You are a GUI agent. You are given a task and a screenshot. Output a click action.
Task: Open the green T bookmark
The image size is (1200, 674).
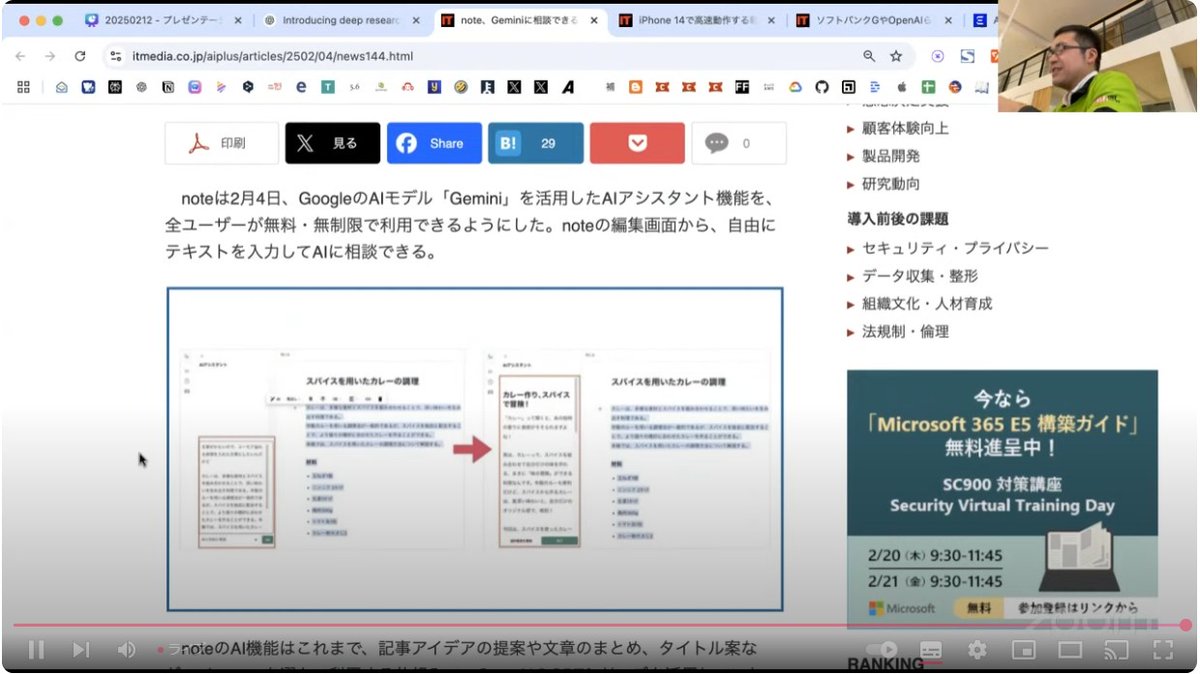[x=328, y=87]
